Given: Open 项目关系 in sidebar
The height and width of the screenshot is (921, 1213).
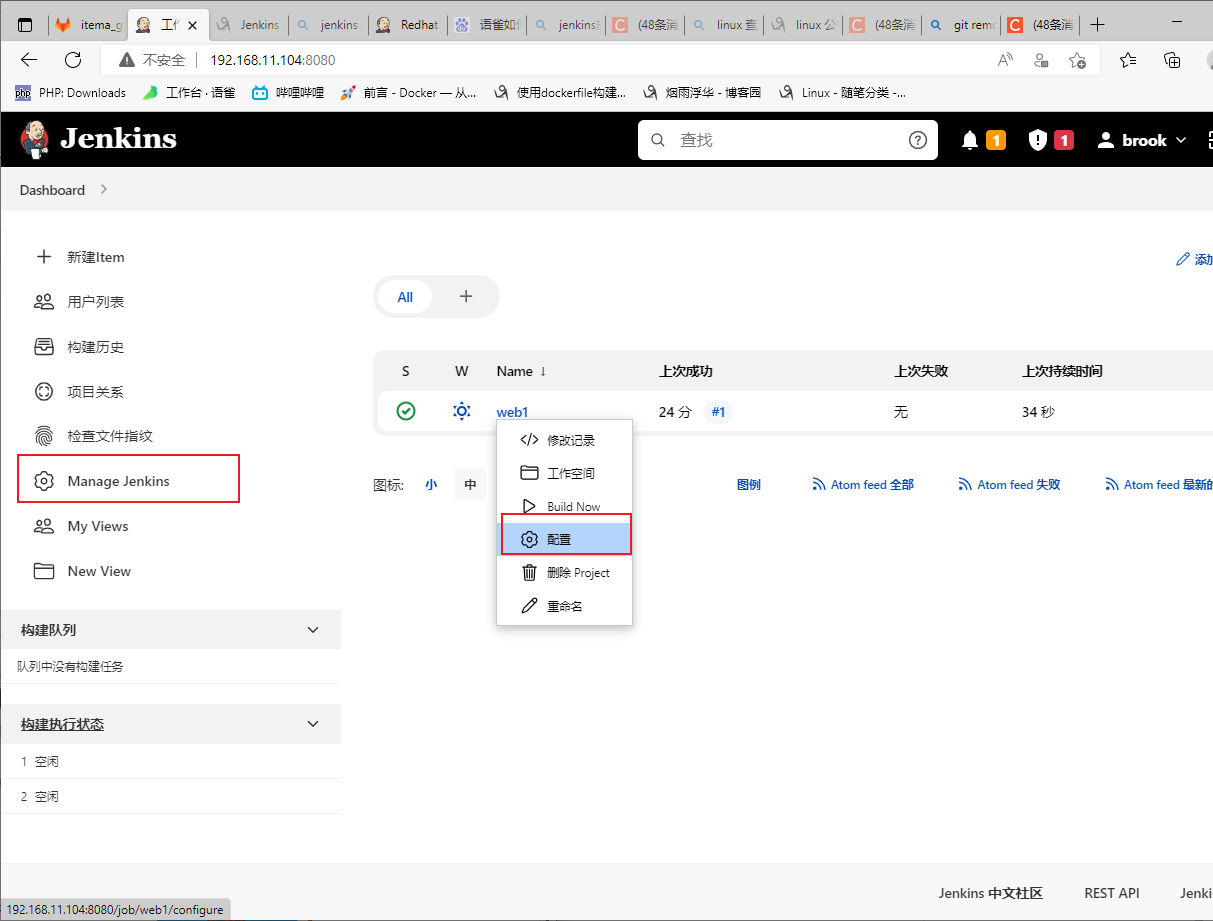Looking at the screenshot, I should [x=80, y=391].
